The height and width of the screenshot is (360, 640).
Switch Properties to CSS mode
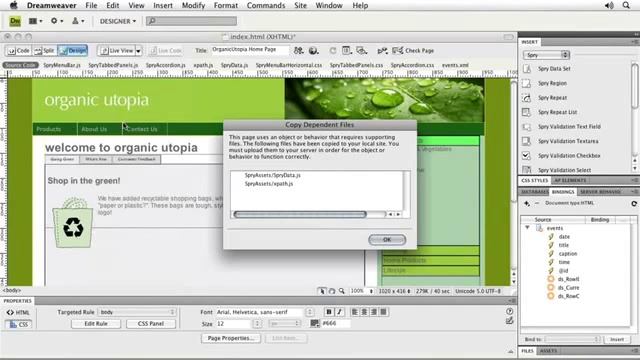click(18, 324)
